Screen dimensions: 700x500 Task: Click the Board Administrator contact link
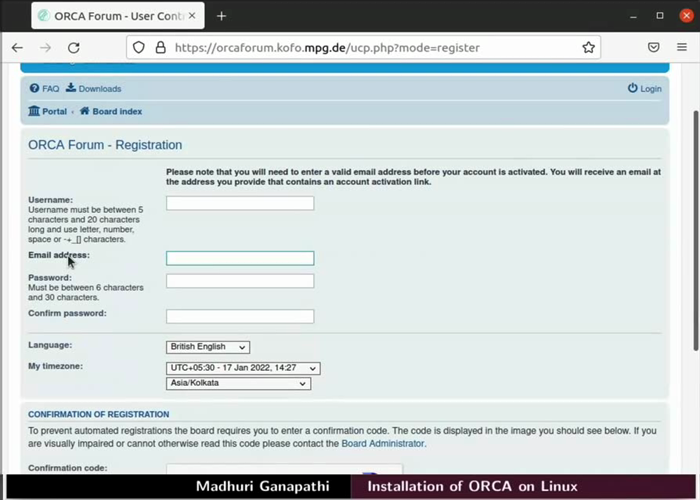(383, 443)
